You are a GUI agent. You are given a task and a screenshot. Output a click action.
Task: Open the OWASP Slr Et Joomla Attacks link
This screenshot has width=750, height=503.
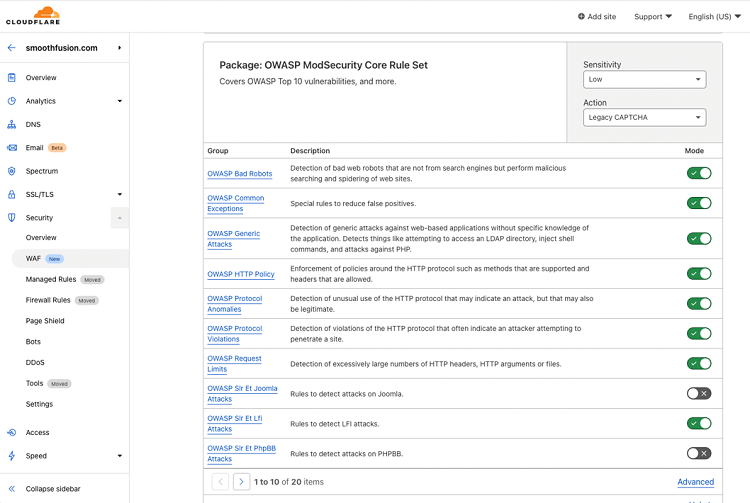(242, 394)
